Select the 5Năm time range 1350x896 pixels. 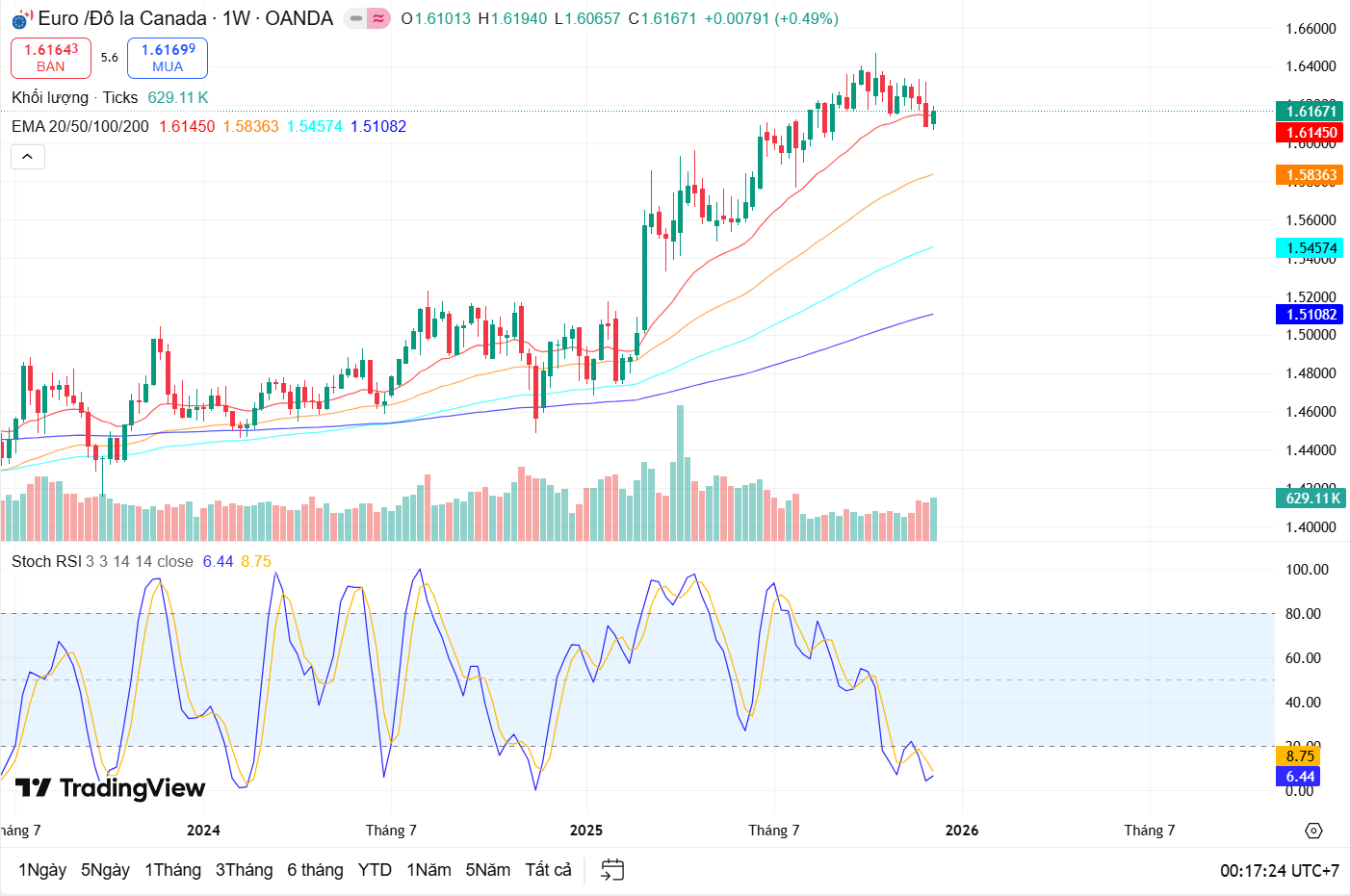[x=487, y=870]
